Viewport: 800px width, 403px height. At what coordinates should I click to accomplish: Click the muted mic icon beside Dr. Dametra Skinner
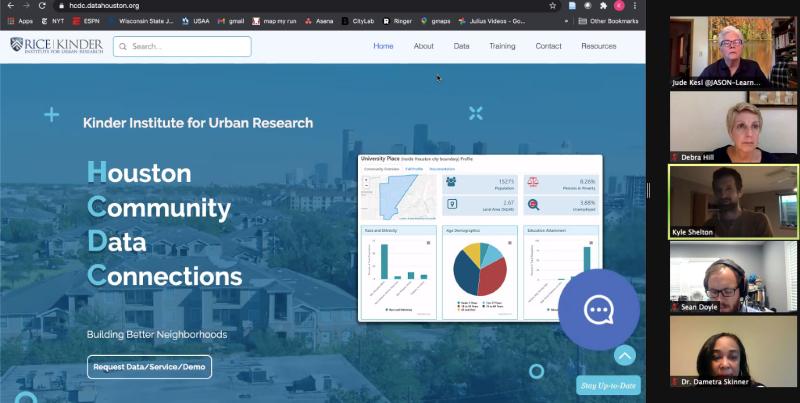coord(676,382)
